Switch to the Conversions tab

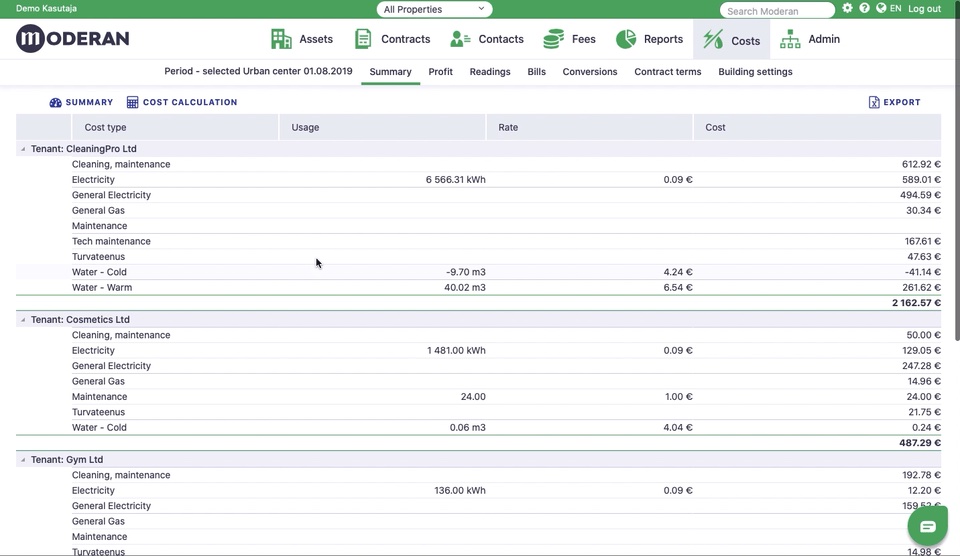[590, 72]
